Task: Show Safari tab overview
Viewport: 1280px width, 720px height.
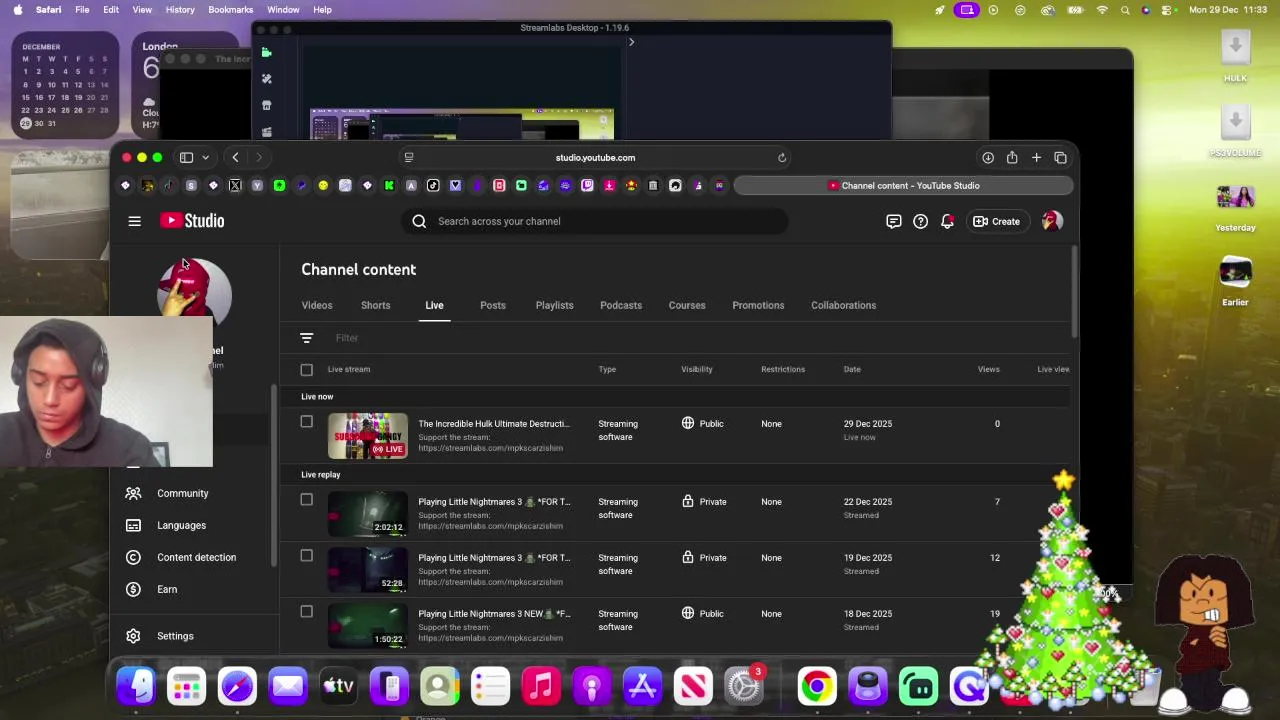Action: pyautogui.click(x=1060, y=157)
